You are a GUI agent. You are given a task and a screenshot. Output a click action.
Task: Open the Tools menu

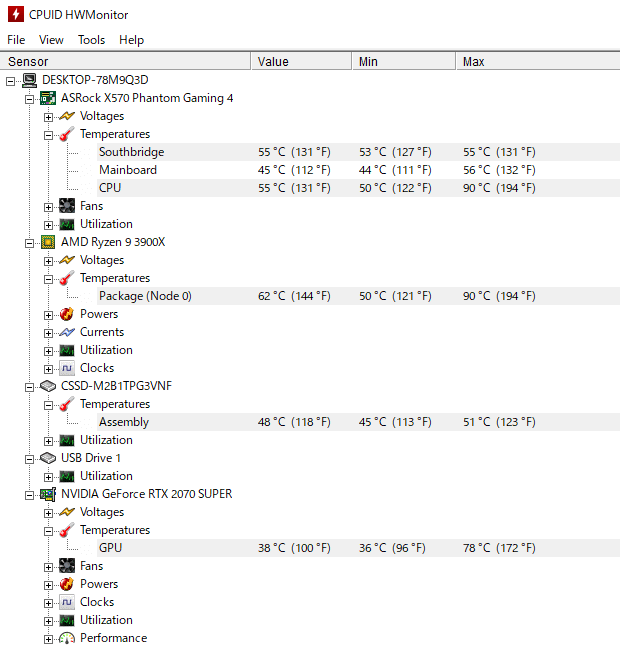point(91,40)
